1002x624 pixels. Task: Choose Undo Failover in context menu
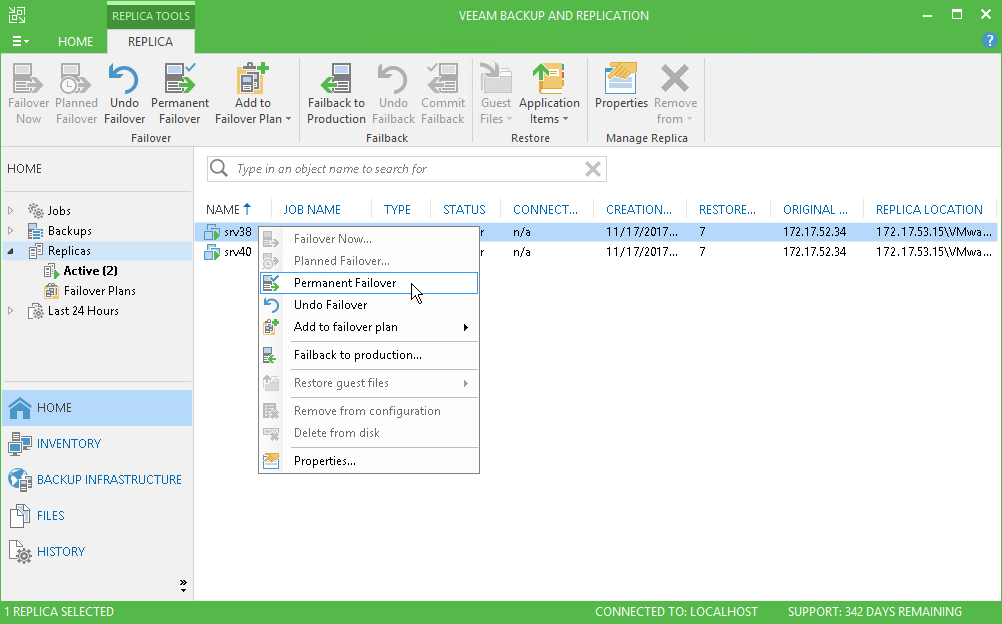click(369, 305)
